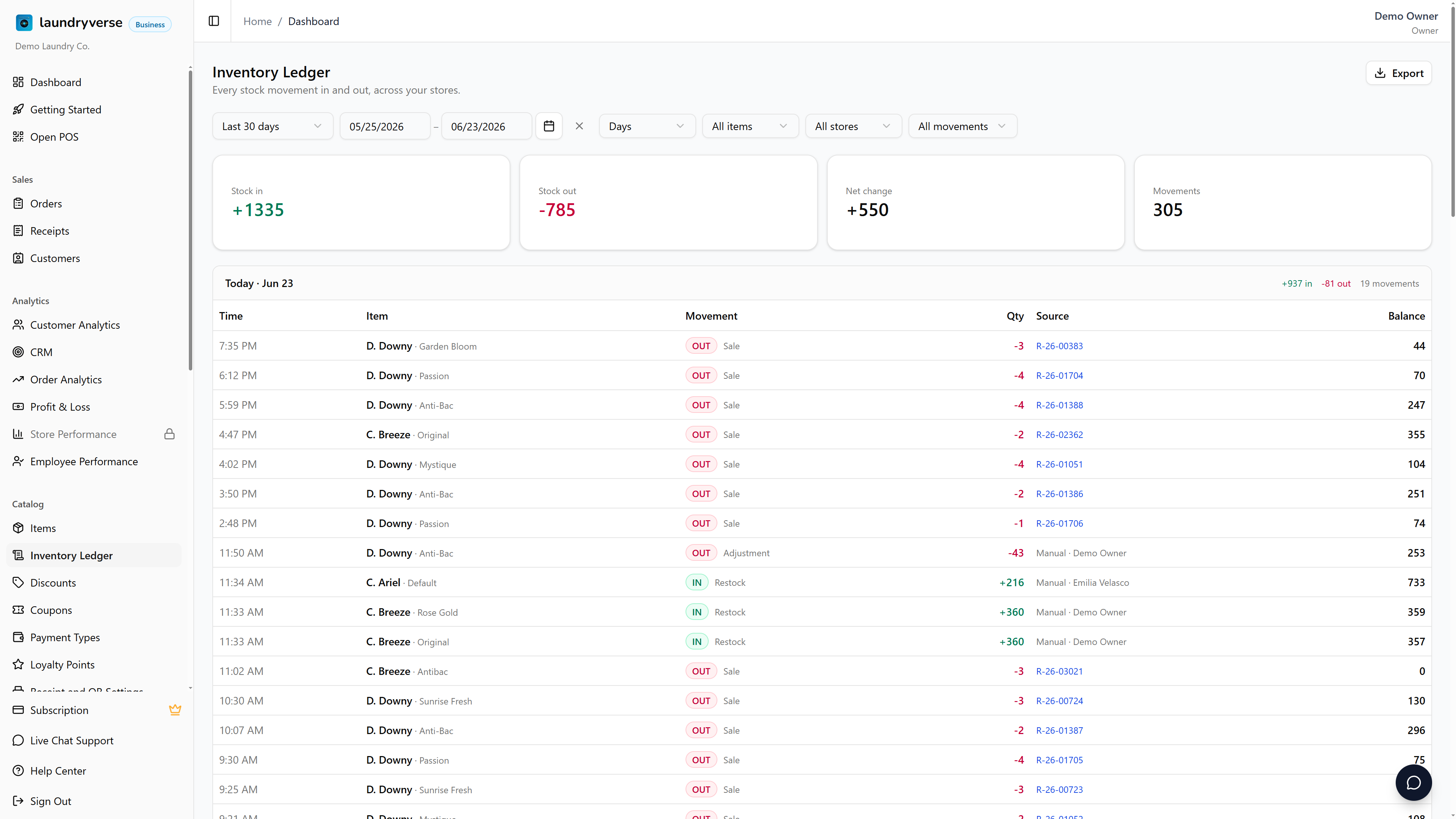Screen dimensions: 1456x819
Task: Select the 11:50 AM Adjustment row
Action: point(822,553)
